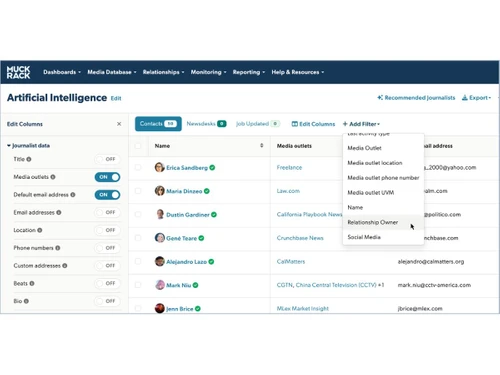This screenshot has width=500, height=375.
Task: Click Dustin Gardiner's avatar photo
Action: (160, 214)
